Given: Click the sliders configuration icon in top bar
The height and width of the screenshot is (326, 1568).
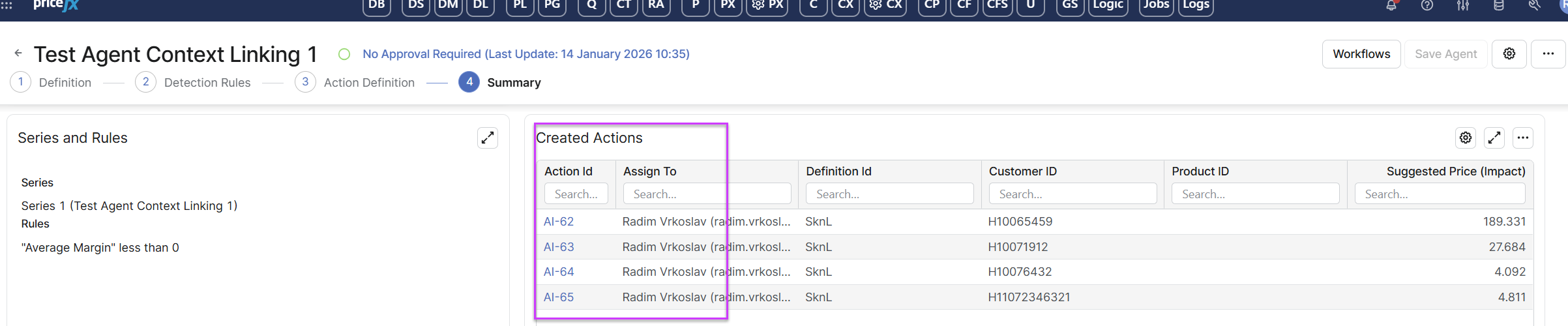Looking at the screenshot, I should click(1463, 5).
